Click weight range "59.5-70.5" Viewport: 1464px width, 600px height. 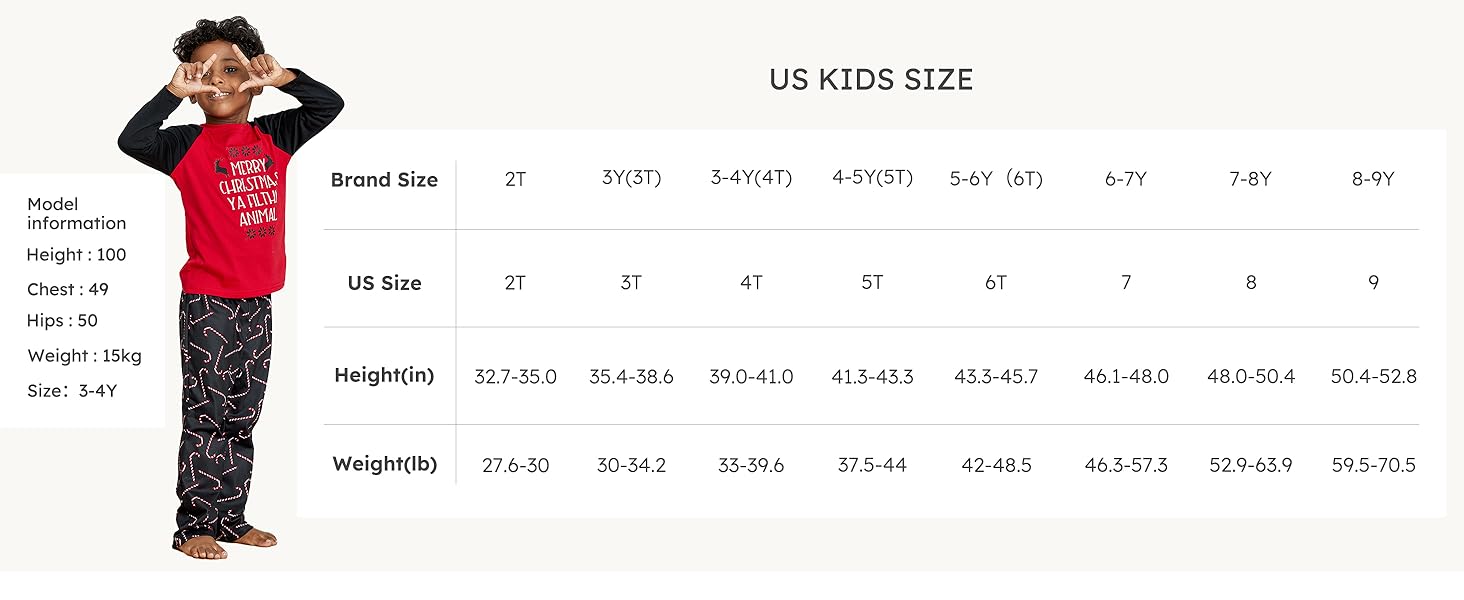1373,466
